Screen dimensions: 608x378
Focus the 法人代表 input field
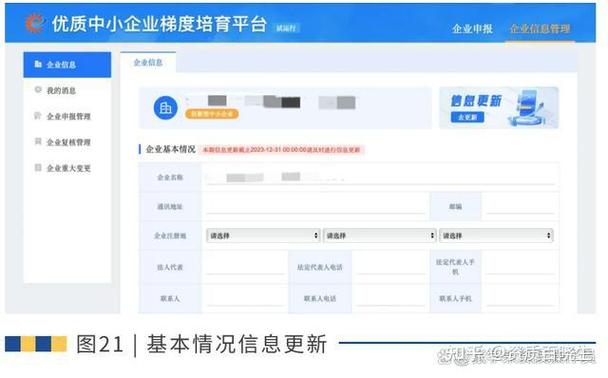245,267
